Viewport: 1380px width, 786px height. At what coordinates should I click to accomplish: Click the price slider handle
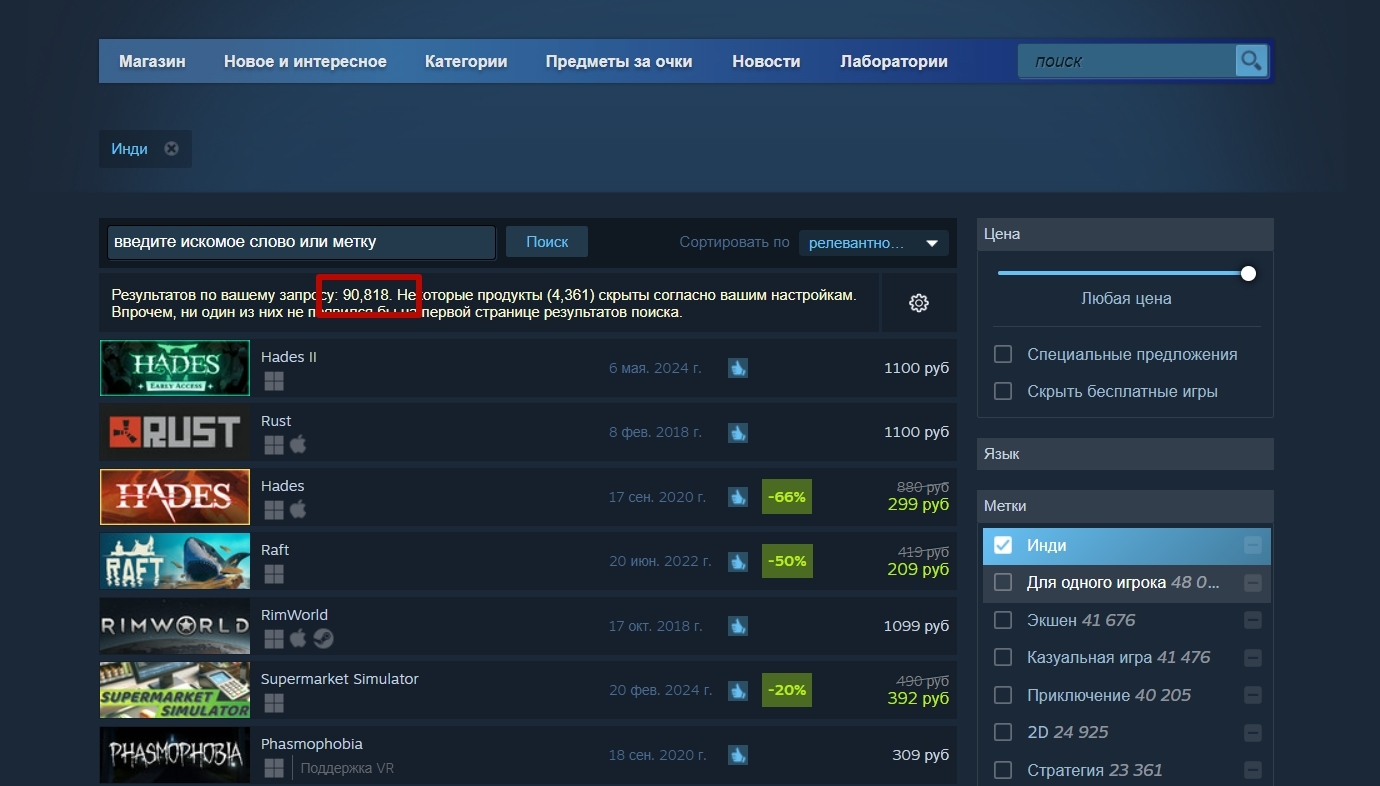(1248, 273)
